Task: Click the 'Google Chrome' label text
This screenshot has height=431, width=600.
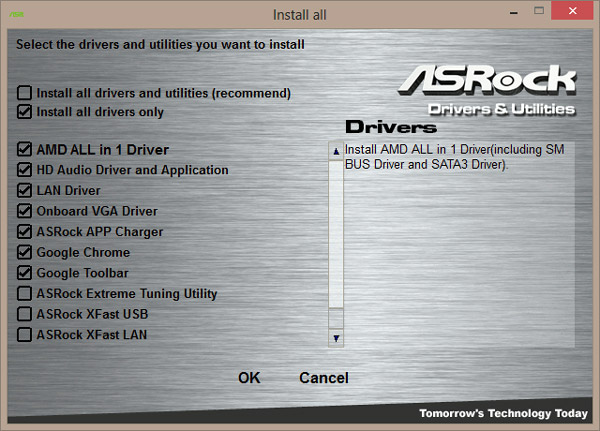Action: coord(83,253)
